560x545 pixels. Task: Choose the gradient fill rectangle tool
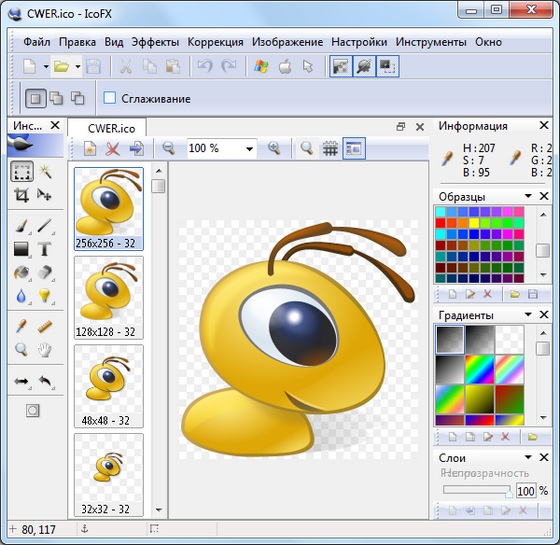(21, 249)
